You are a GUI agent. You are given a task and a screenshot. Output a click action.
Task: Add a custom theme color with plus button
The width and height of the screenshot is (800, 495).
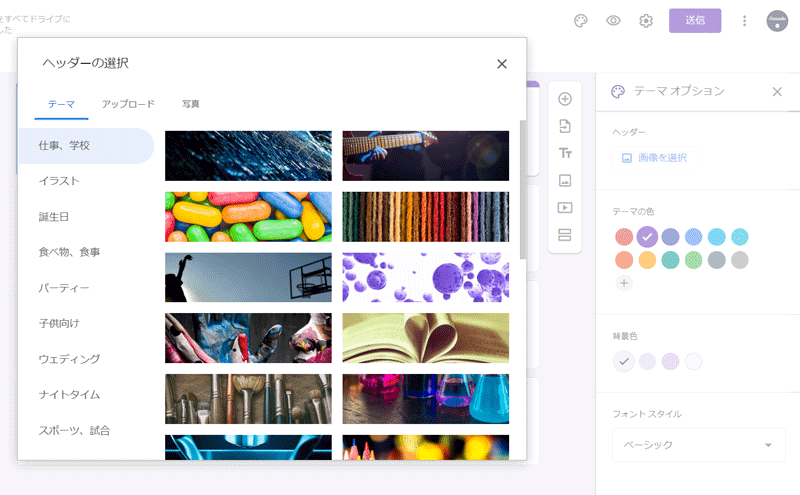click(624, 283)
